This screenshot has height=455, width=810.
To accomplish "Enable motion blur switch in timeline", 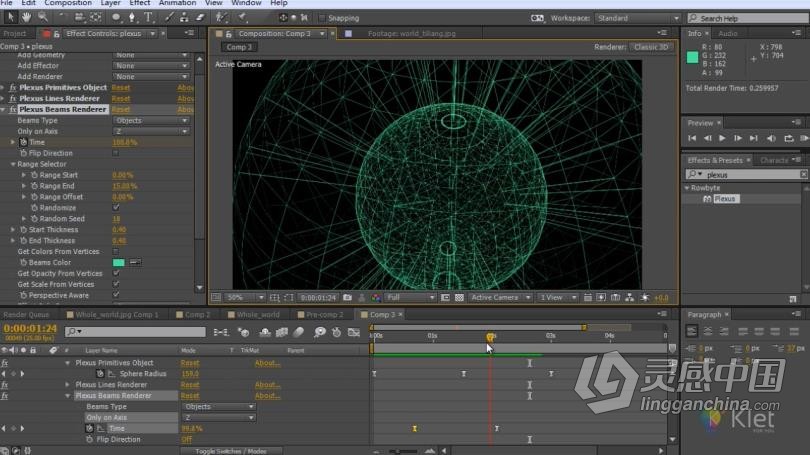I will tap(299, 332).
